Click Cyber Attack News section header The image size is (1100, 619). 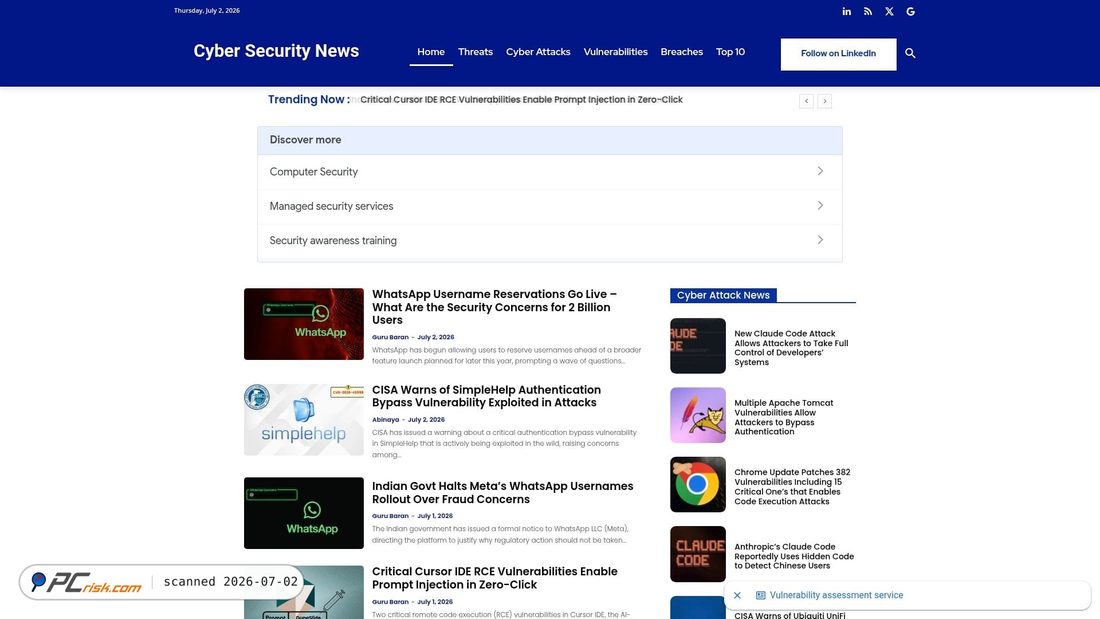723,295
